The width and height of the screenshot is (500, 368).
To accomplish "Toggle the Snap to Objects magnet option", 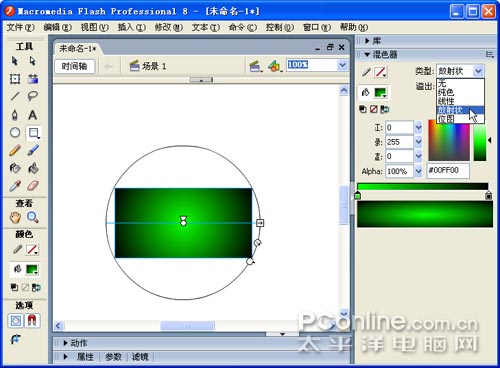I will (x=32, y=321).
